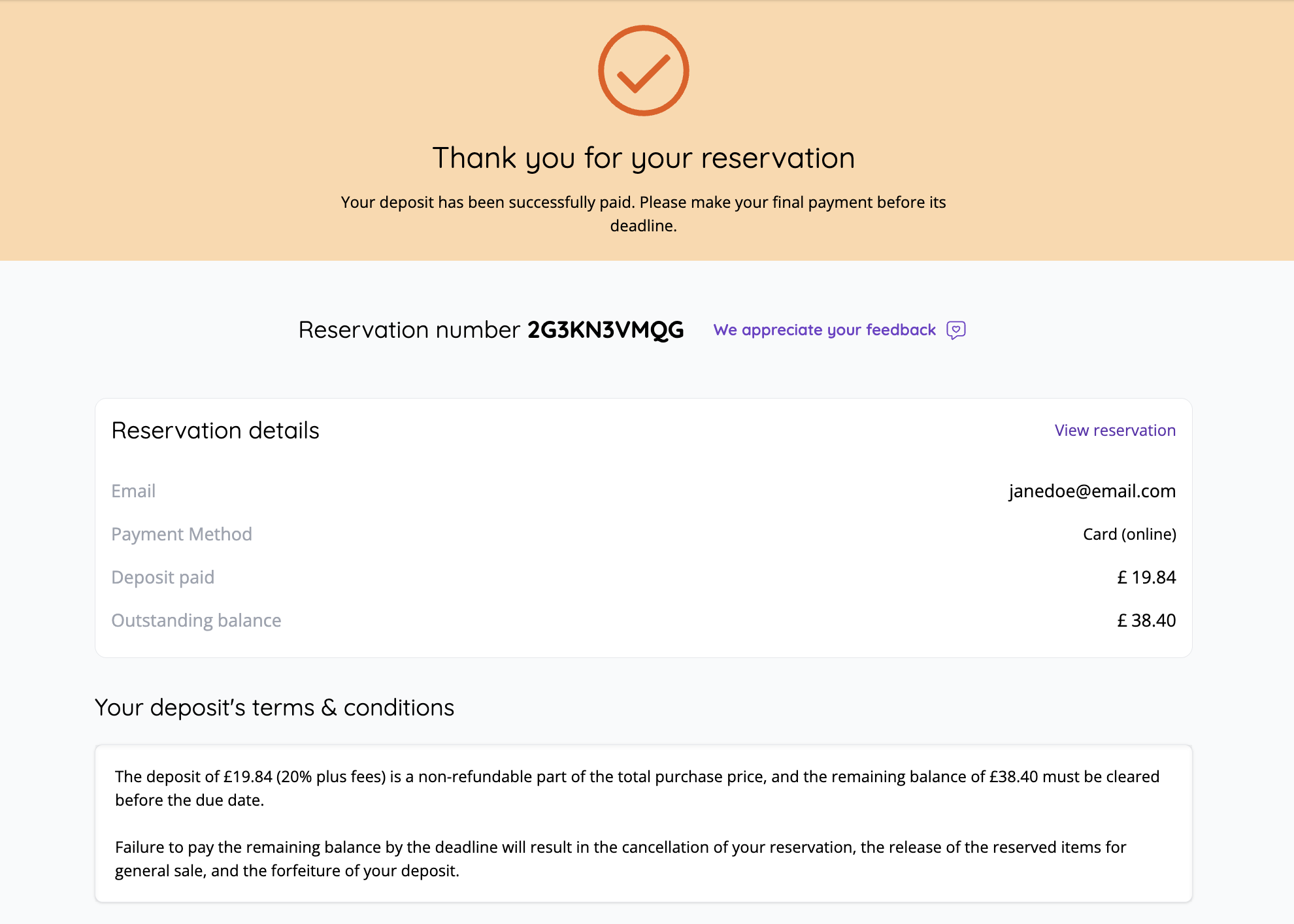
Task: Click the 'Card (online)' payment value
Action: [x=1129, y=534]
